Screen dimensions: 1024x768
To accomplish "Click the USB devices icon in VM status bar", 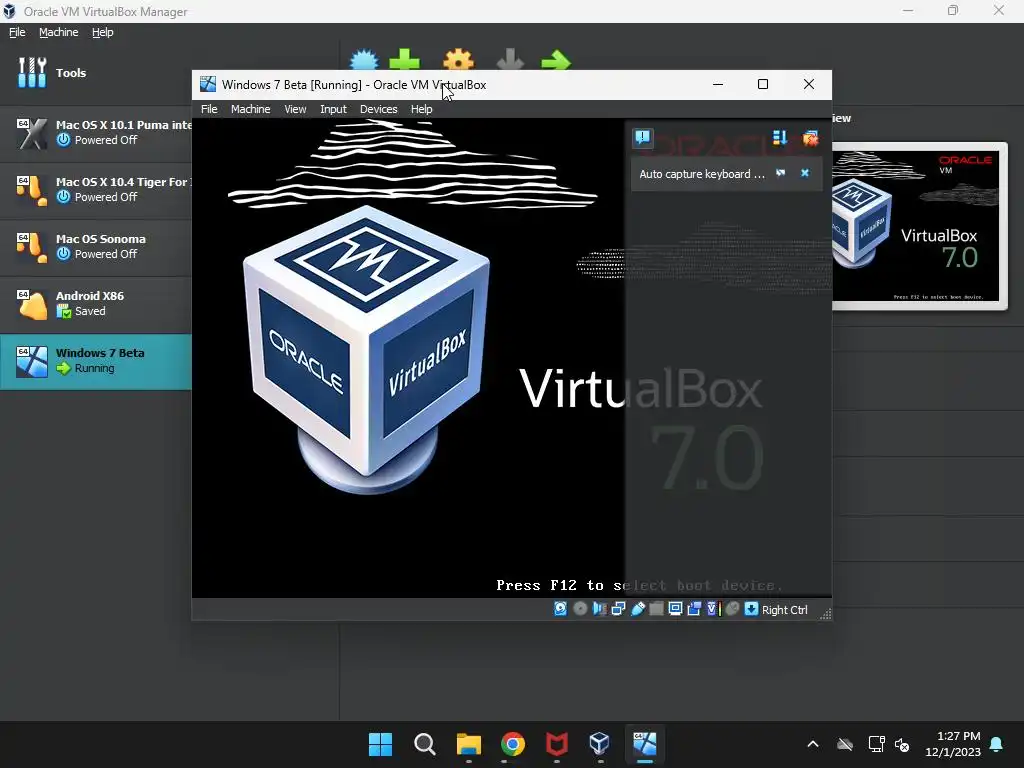I will click(x=637, y=609).
